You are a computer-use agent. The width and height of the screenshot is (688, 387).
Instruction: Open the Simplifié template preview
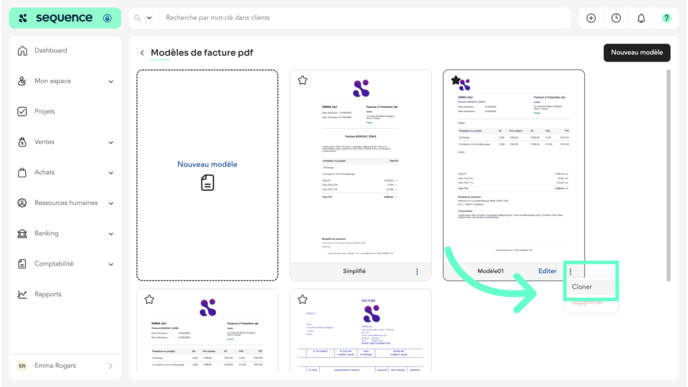[361, 167]
